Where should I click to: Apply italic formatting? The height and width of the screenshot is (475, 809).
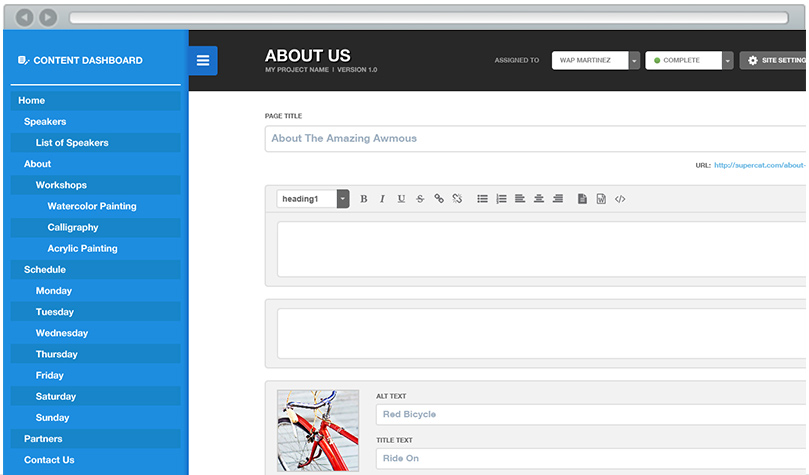382,199
